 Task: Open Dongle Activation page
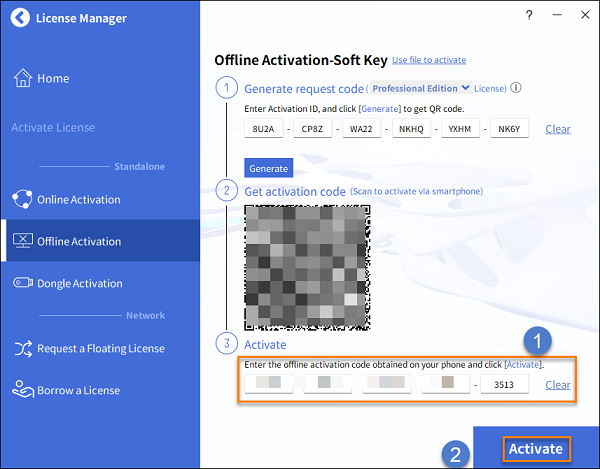click(x=80, y=283)
